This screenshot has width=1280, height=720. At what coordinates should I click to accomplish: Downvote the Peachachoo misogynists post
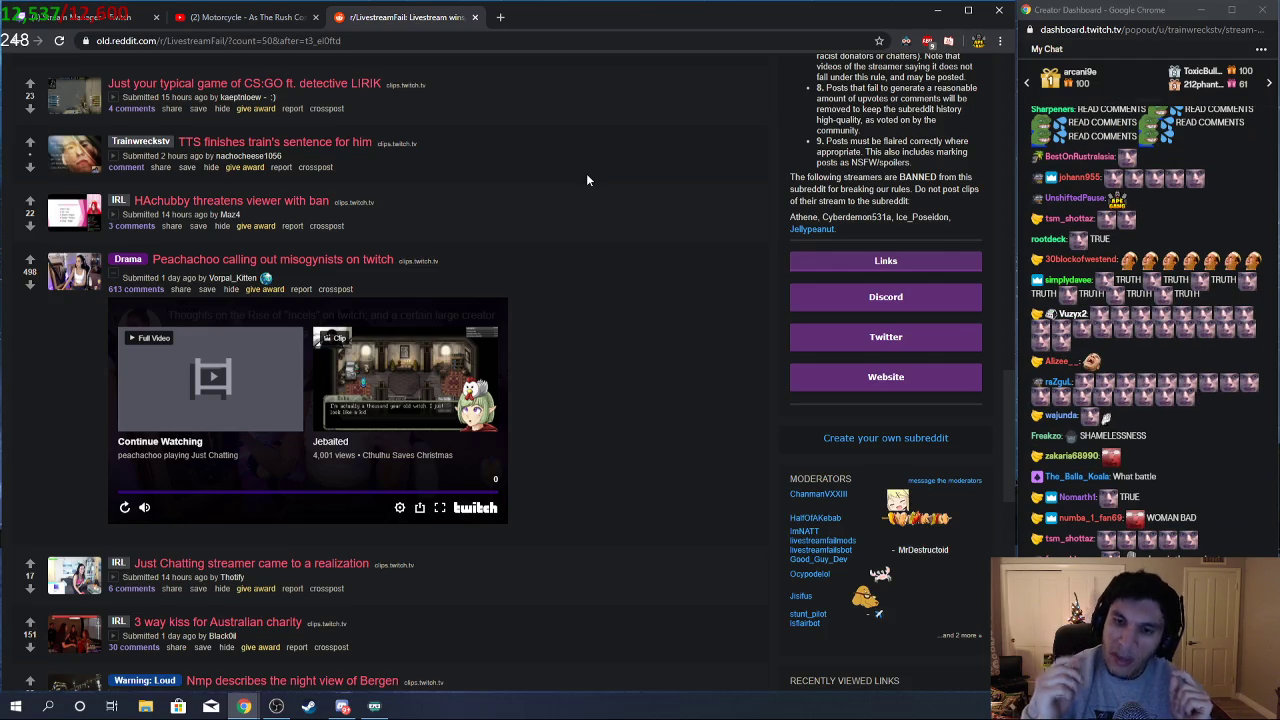pyautogui.click(x=30, y=284)
